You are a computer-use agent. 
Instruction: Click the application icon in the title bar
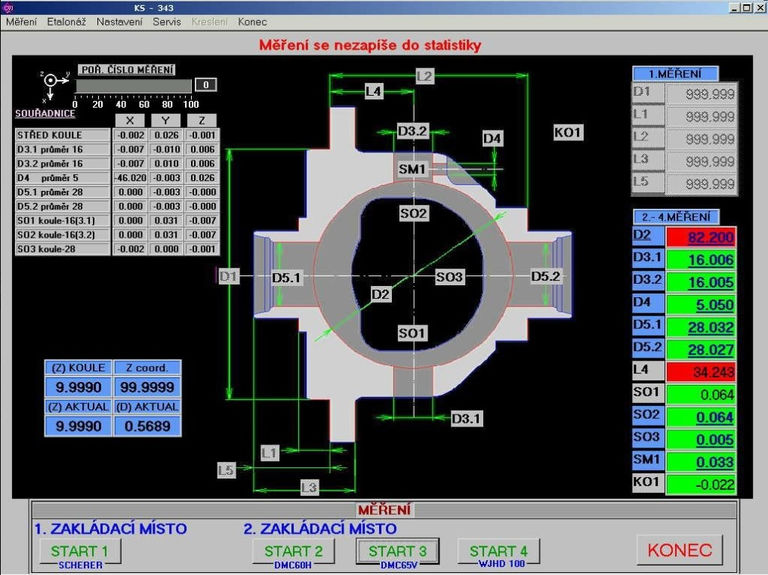click(x=7, y=7)
